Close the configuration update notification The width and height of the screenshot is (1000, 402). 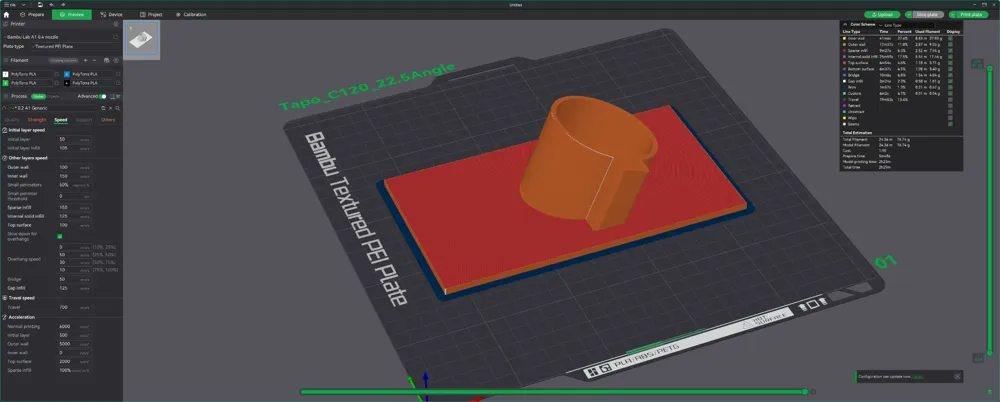tap(957, 376)
